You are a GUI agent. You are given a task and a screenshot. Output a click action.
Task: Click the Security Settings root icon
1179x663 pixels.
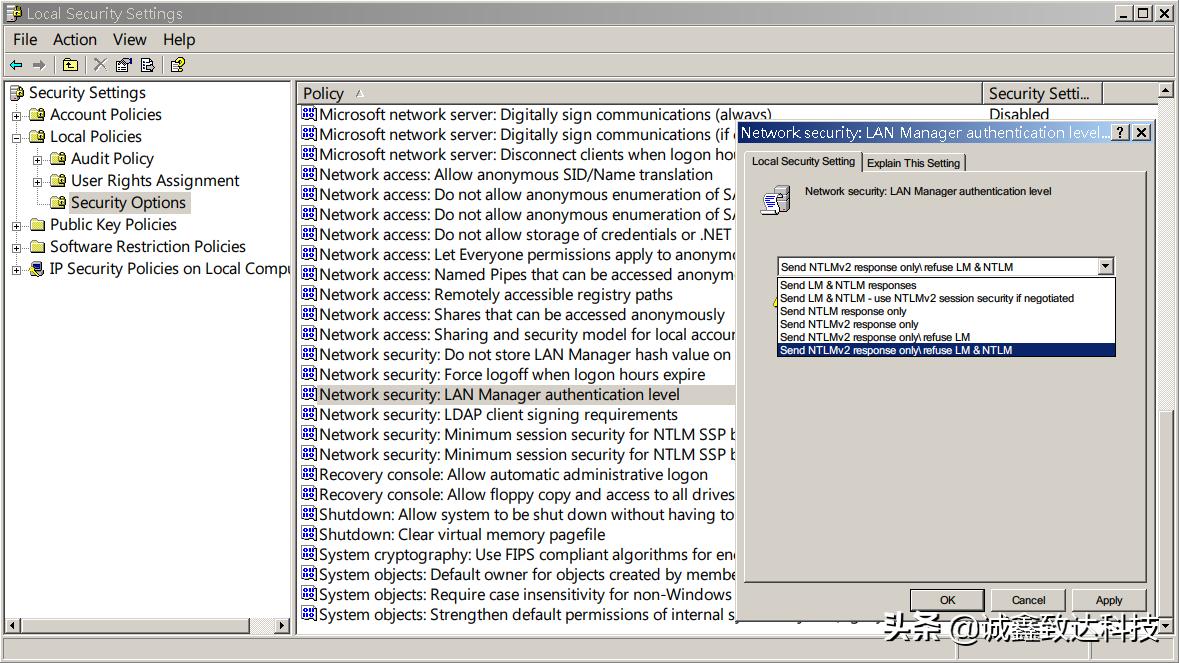(17, 93)
